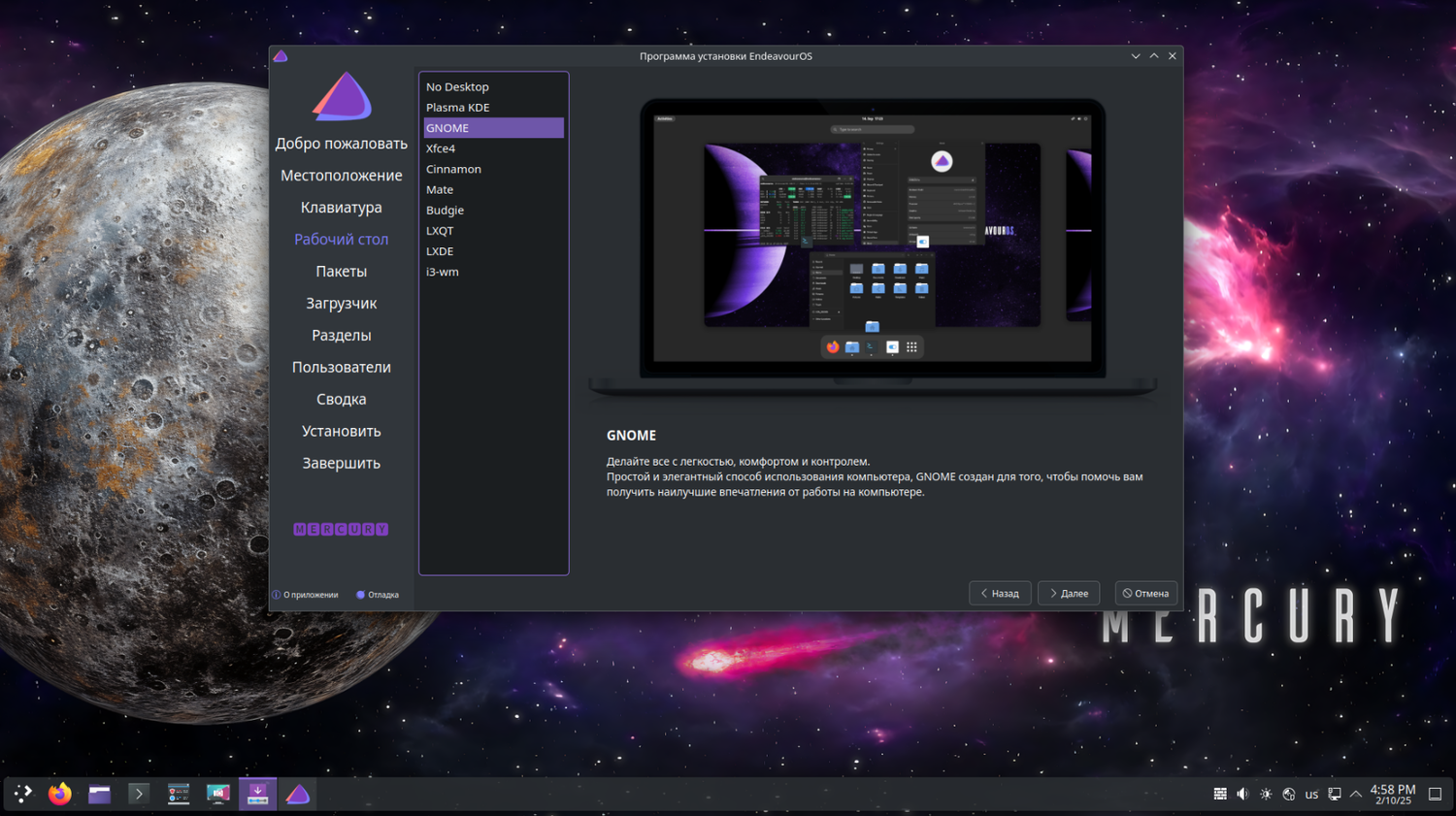Click the 'Завершить' step in the sidebar

click(342, 464)
